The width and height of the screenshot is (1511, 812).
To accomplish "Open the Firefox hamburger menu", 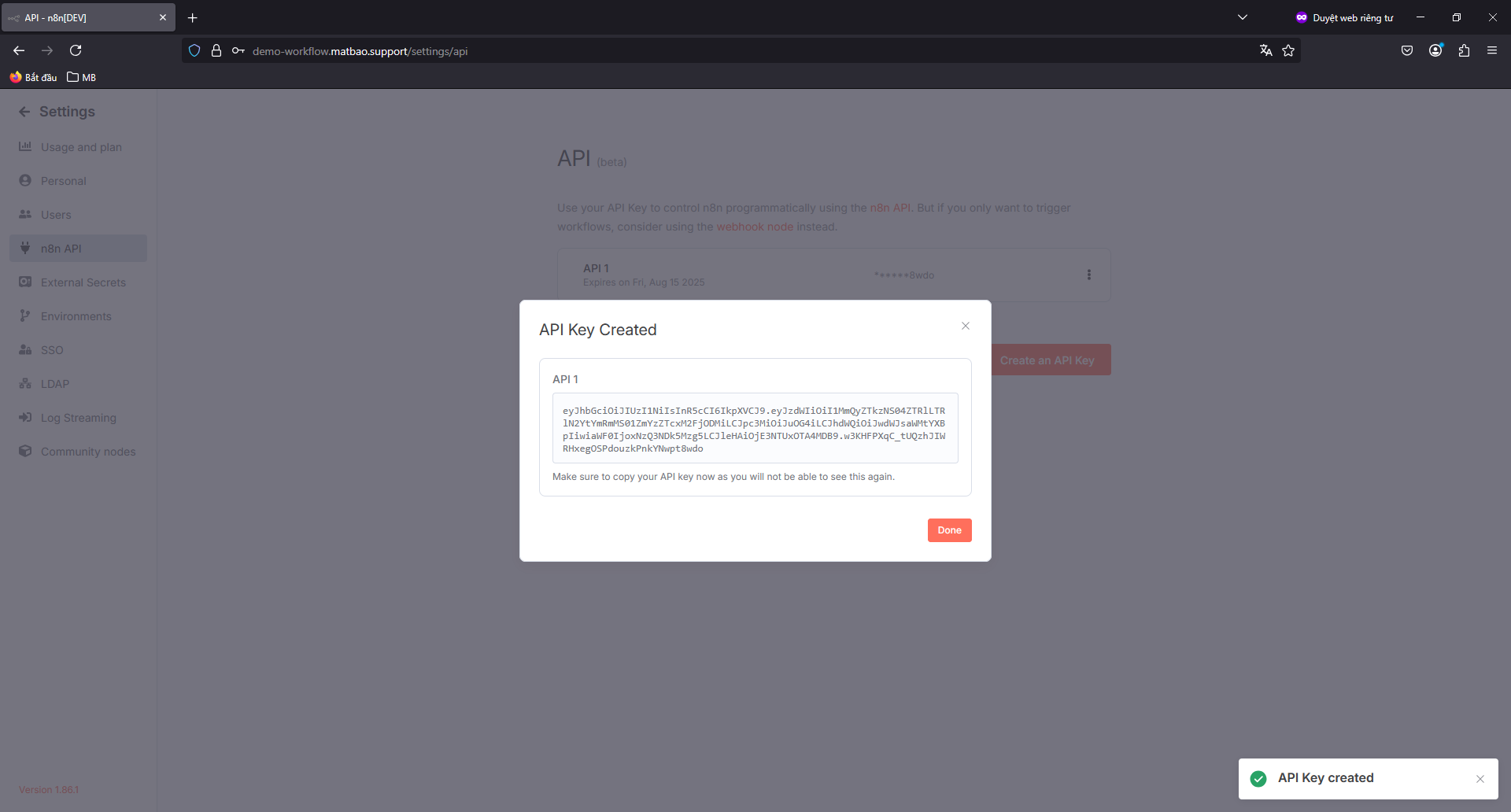I will [1492, 50].
